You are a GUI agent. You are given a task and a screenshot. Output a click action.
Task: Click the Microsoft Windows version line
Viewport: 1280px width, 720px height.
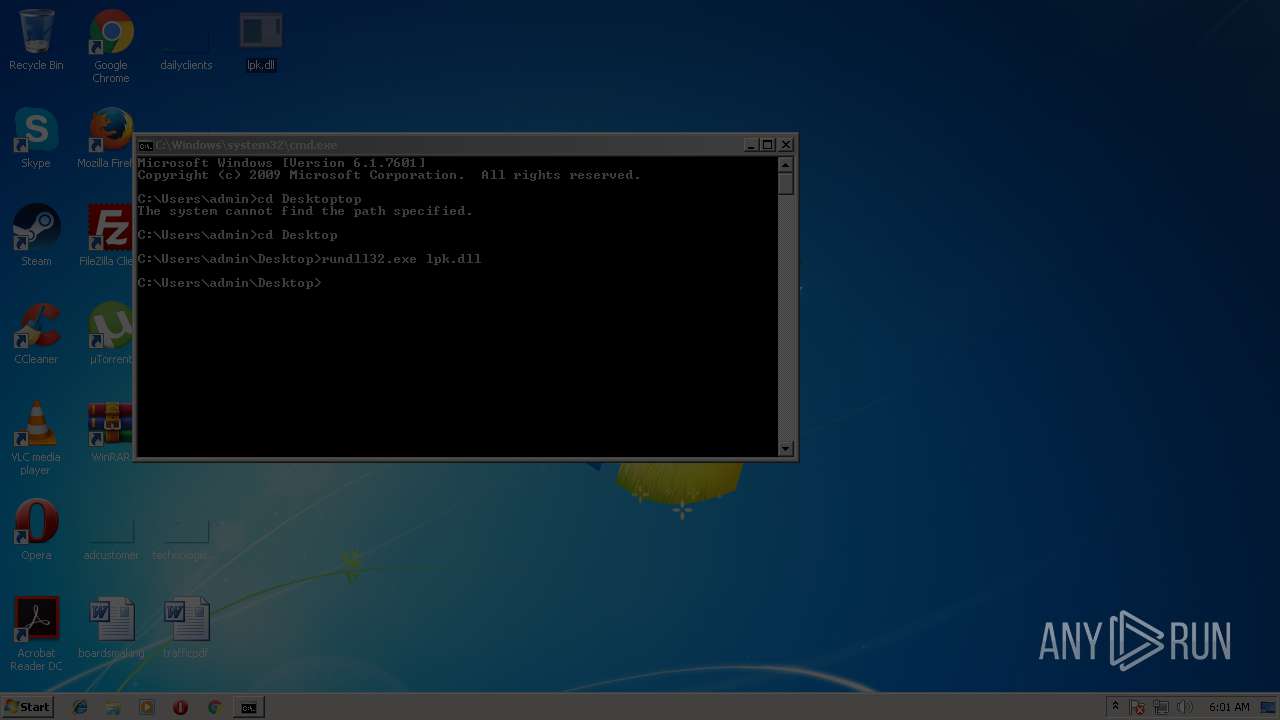click(281, 163)
